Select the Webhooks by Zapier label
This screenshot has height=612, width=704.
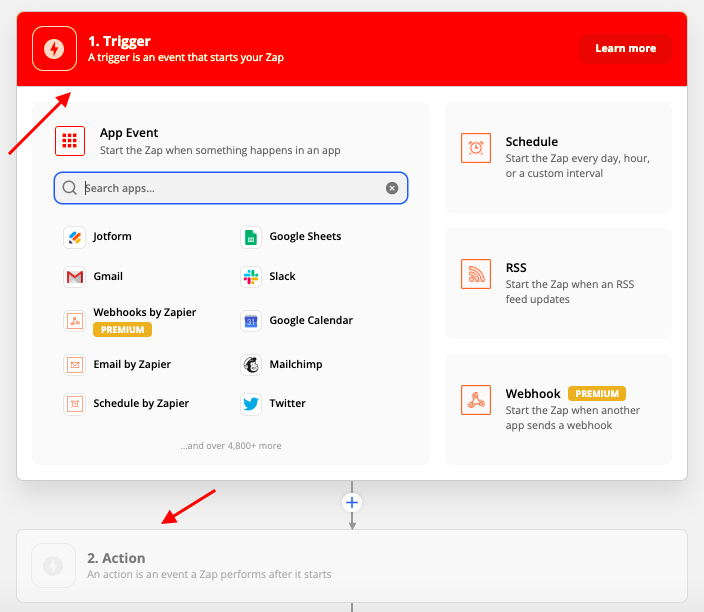pyautogui.click(x=145, y=312)
